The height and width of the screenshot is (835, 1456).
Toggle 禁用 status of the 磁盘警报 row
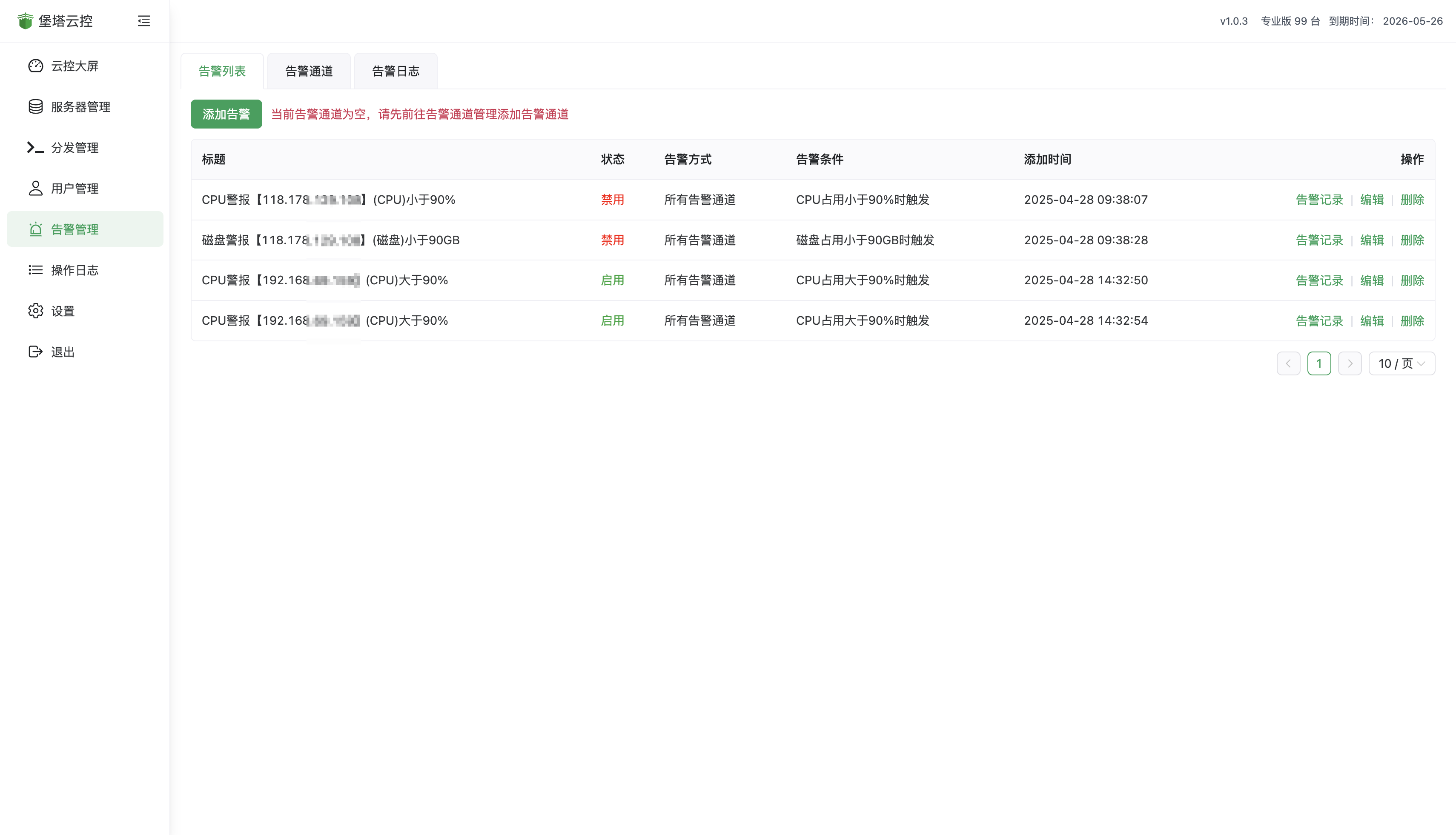[x=612, y=240]
